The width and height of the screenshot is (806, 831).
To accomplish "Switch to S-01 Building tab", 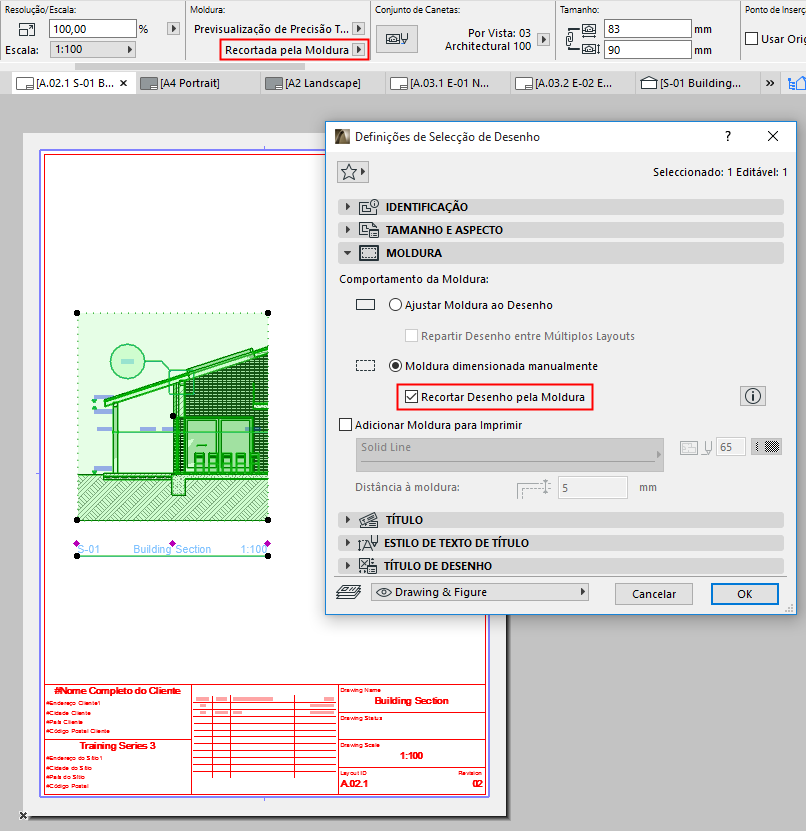I will coord(699,83).
